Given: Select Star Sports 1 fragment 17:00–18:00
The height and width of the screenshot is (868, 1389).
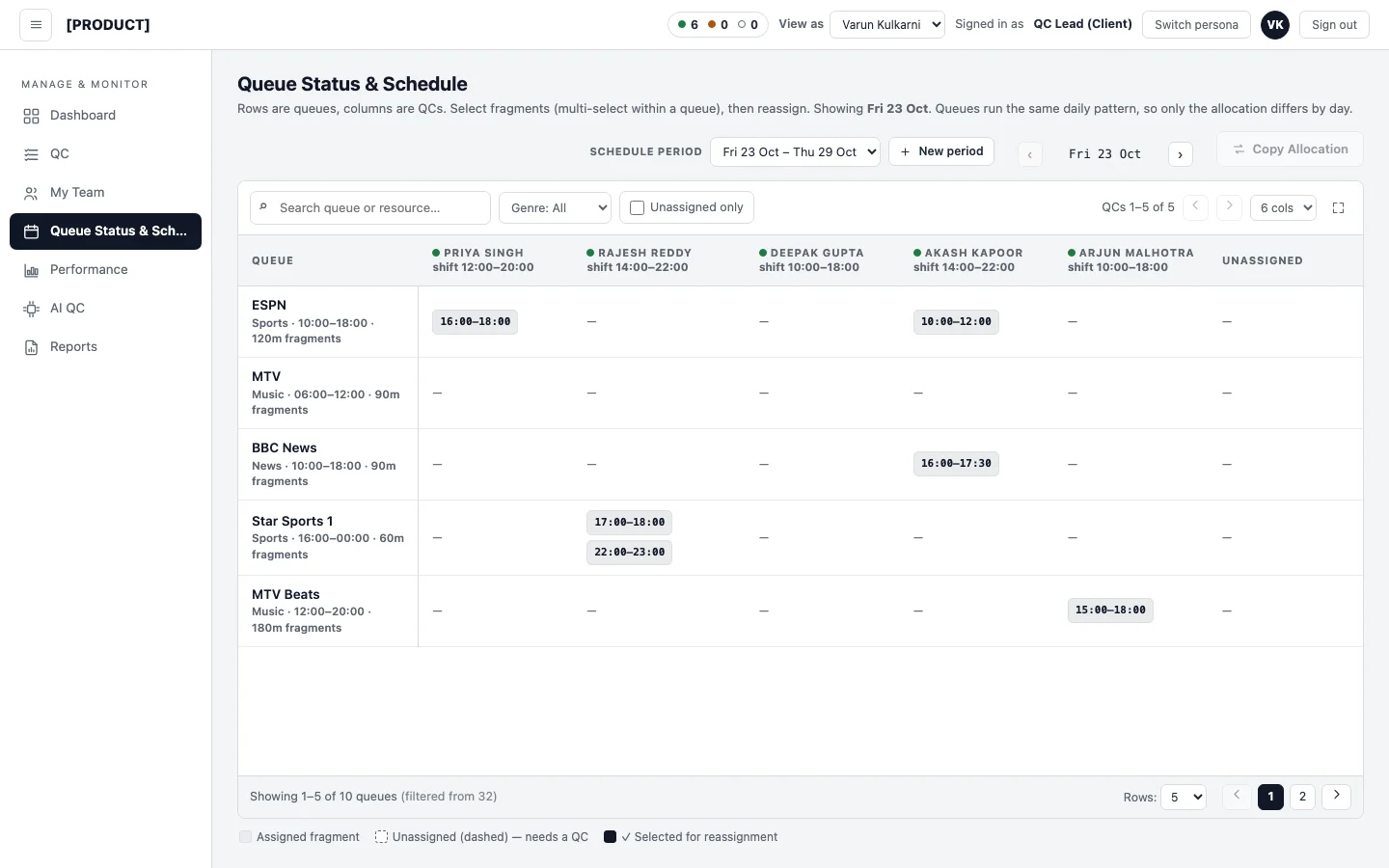Looking at the screenshot, I should 629,523.
